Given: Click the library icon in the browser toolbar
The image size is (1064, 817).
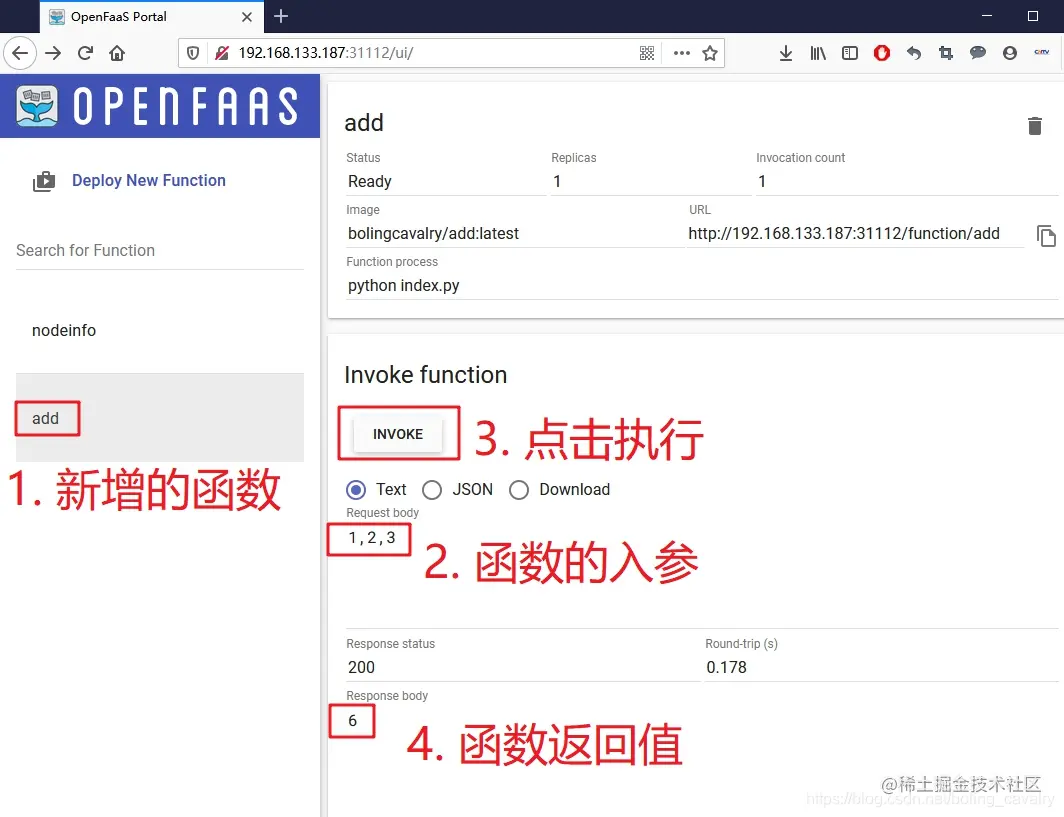Looking at the screenshot, I should pyautogui.click(x=818, y=53).
